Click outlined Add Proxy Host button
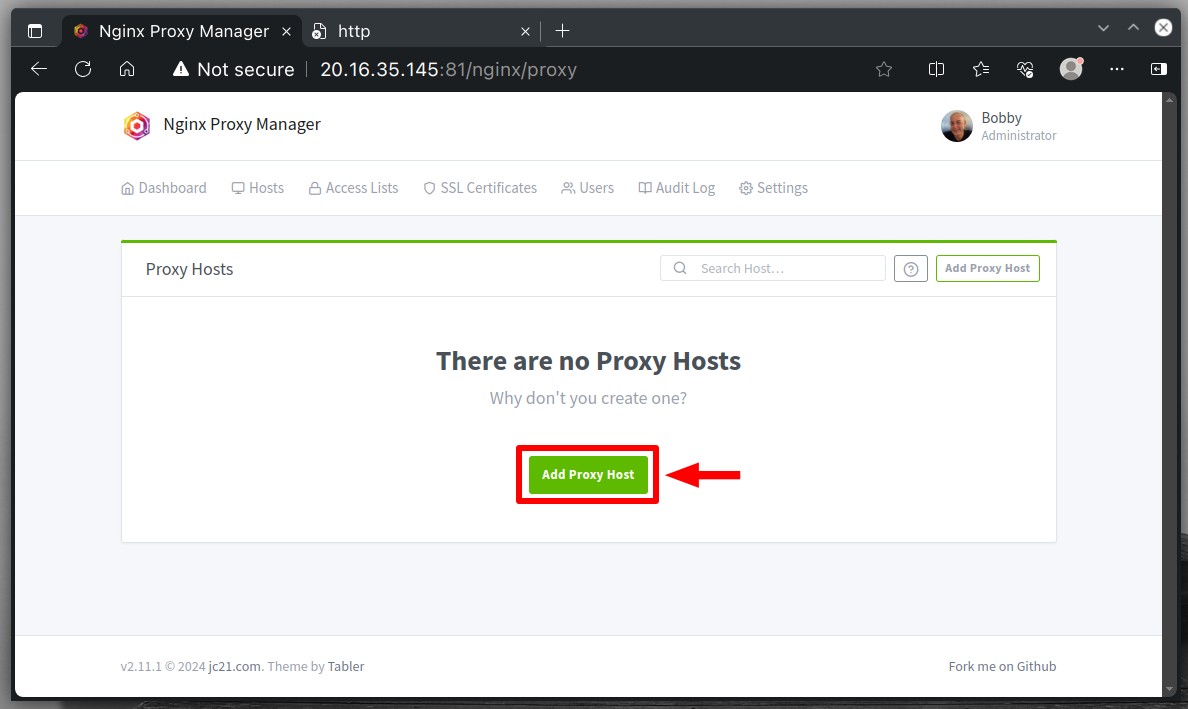The width and height of the screenshot is (1188, 709). 987,268
